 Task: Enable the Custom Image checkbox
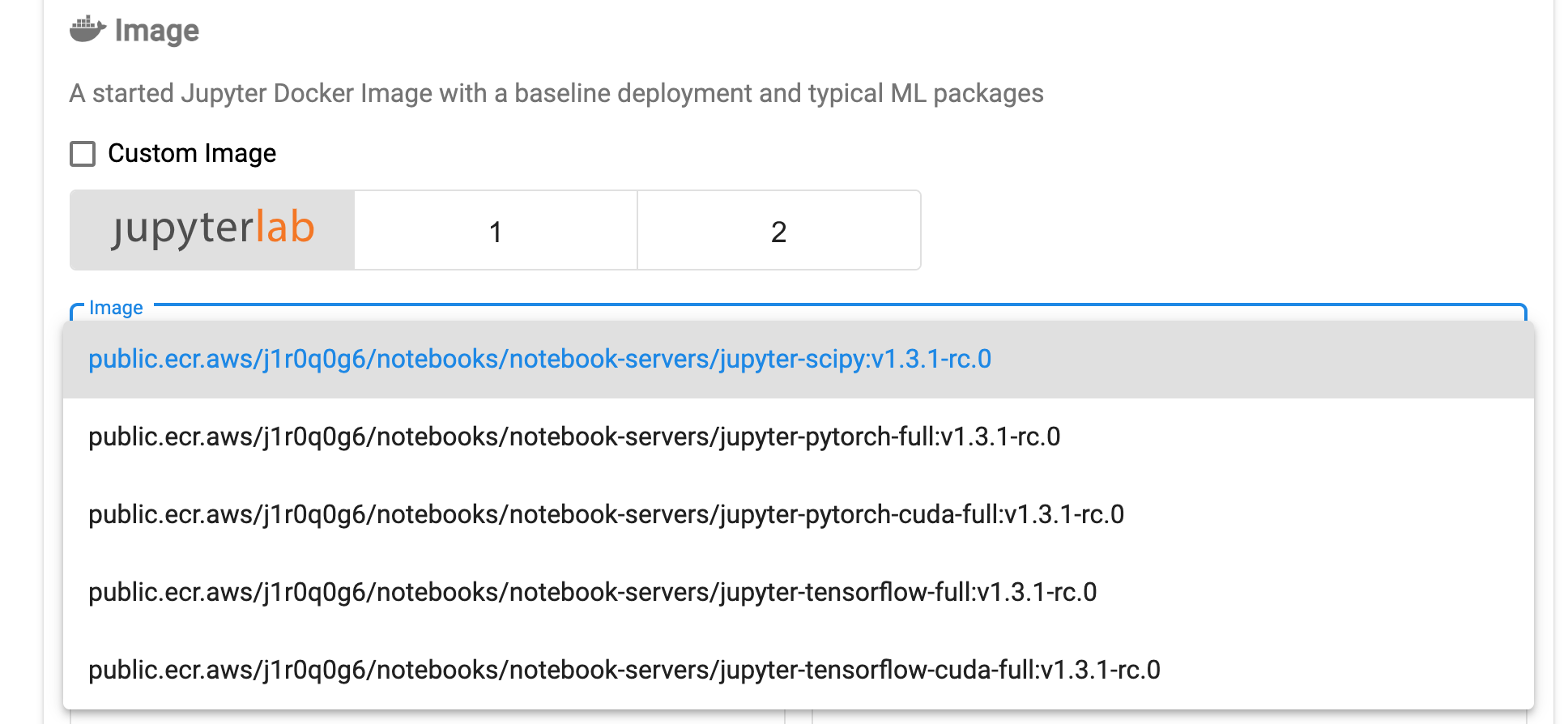(x=83, y=154)
